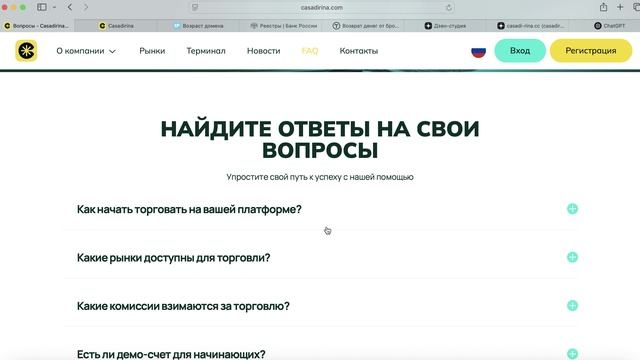The height and width of the screenshot is (360, 640).
Task: Open the 'Рынки' navigation link
Action: [x=152, y=51]
